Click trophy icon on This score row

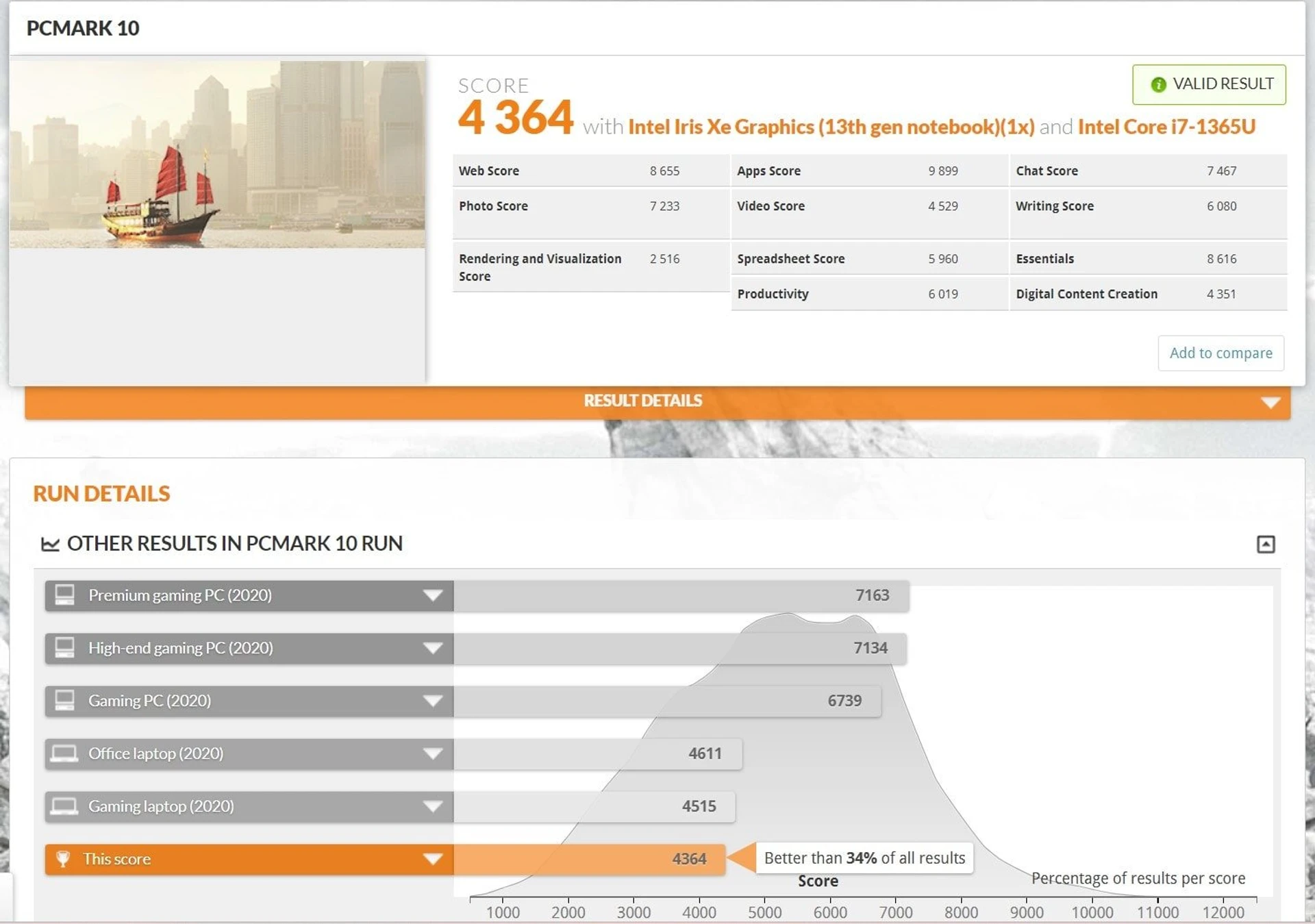(63, 858)
